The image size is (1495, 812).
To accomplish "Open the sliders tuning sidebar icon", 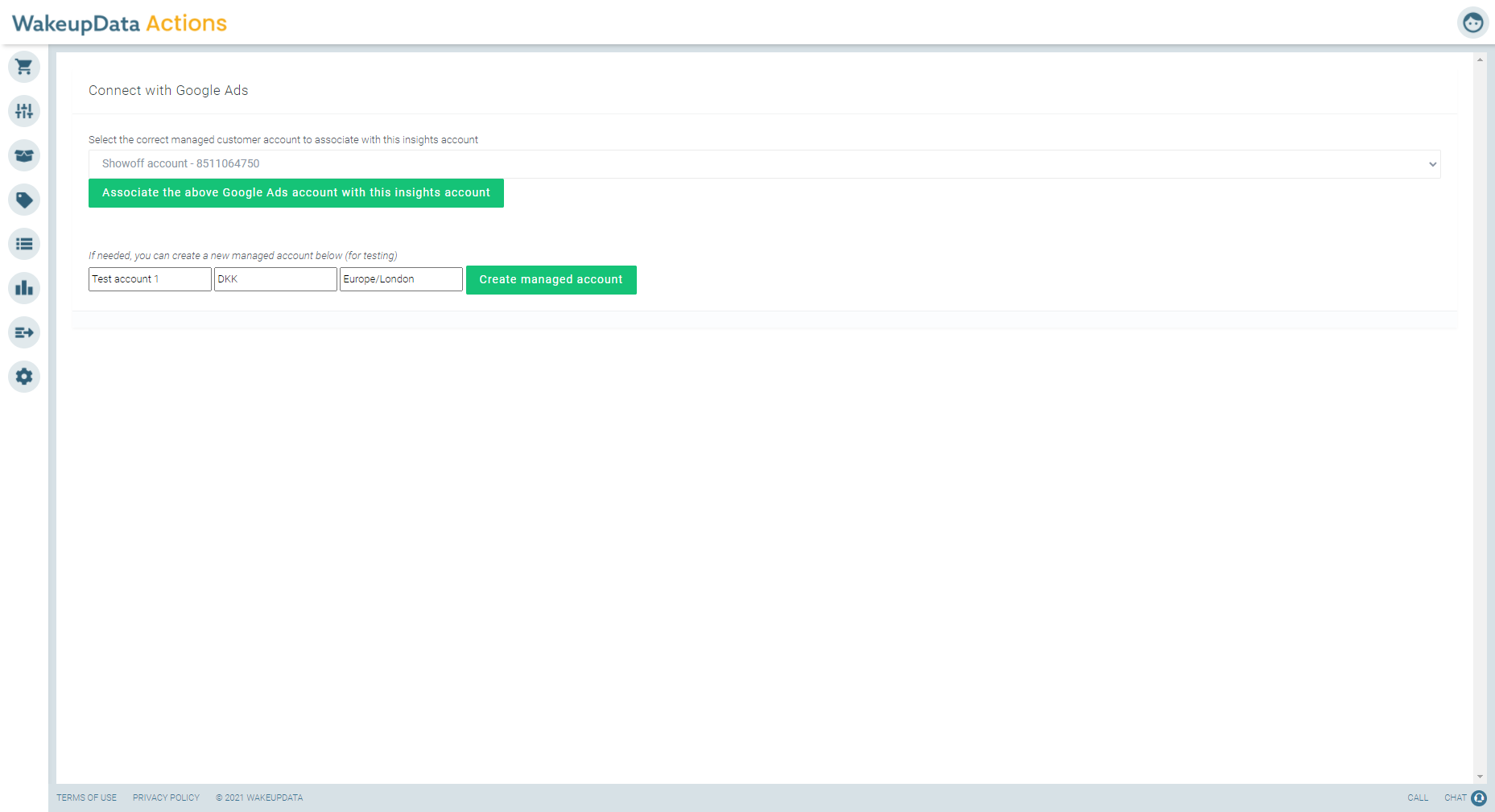I will [x=24, y=111].
